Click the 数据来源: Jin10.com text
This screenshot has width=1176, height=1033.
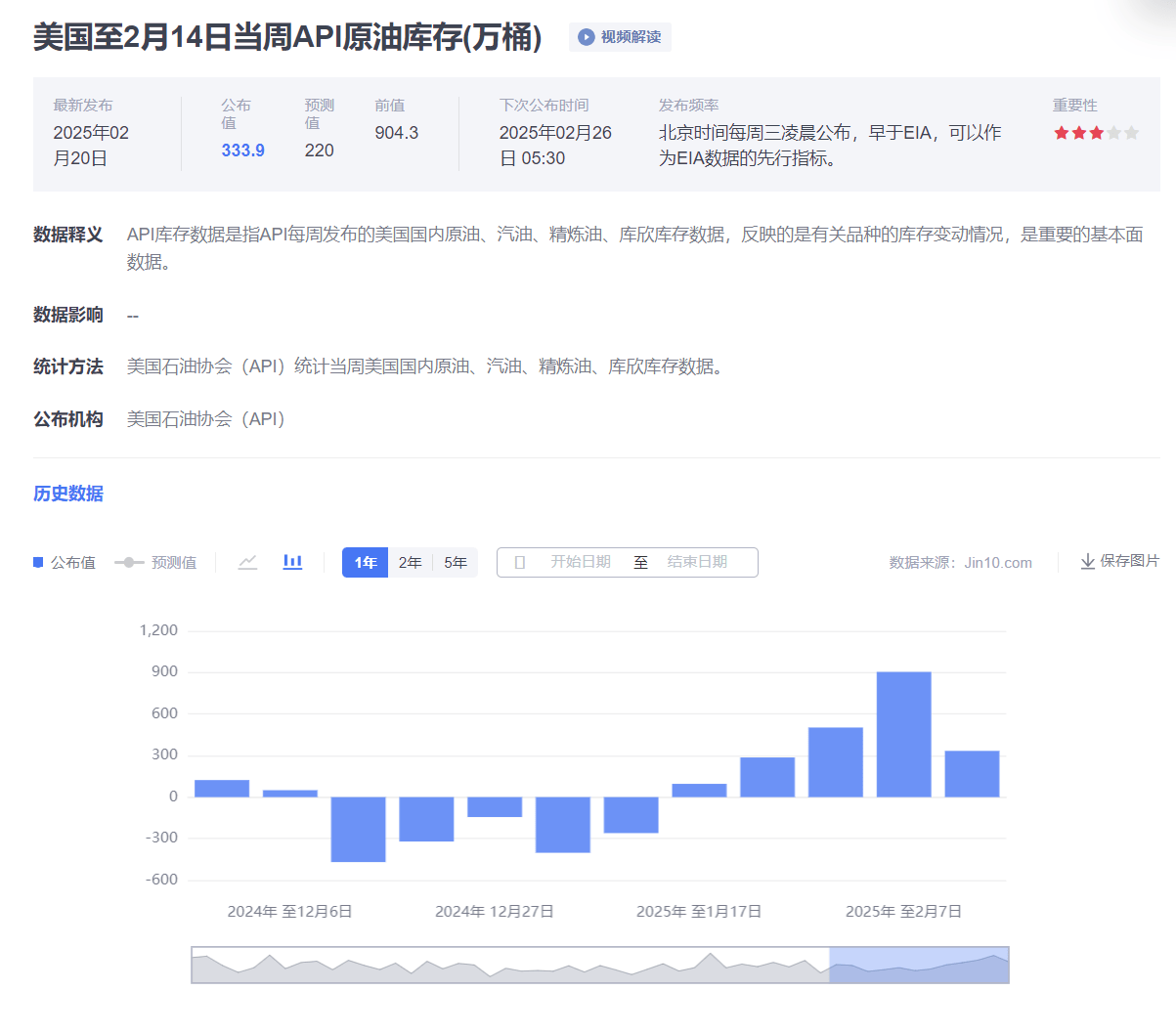pyautogui.click(x=961, y=563)
